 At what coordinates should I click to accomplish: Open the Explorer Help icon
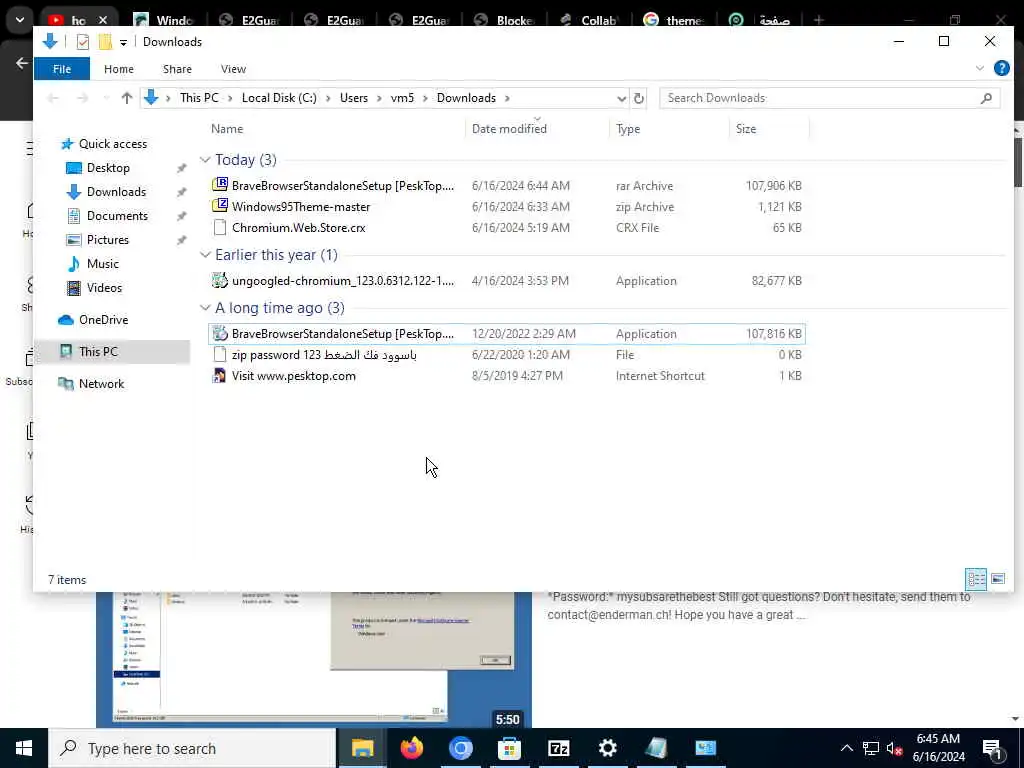click(1001, 68)
